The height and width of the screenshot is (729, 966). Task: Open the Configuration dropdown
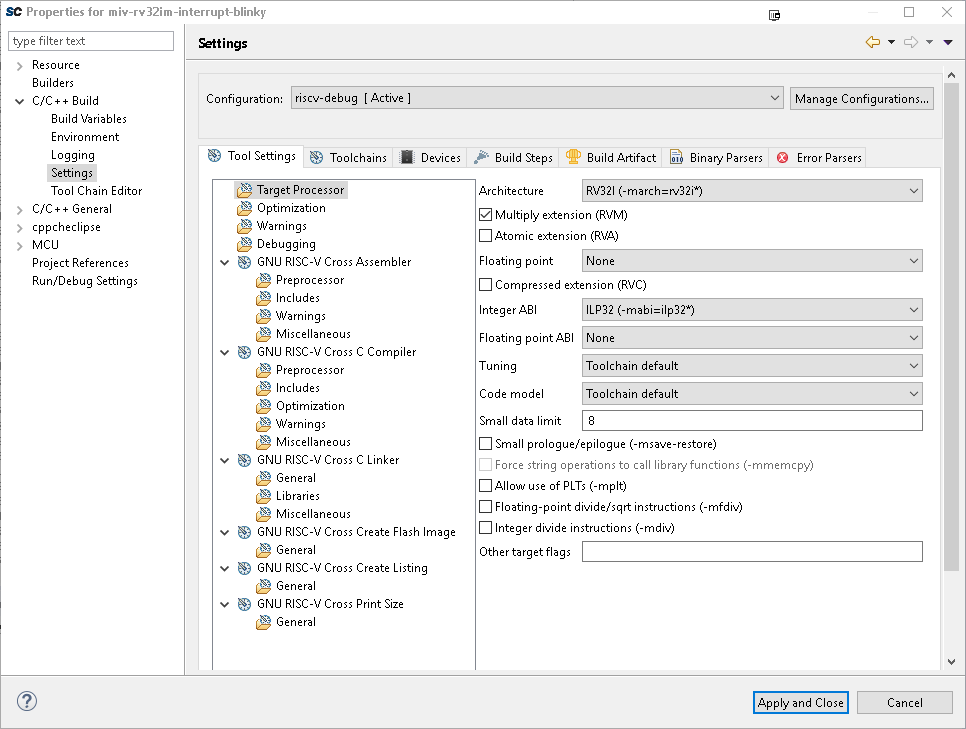[x=537, y=98]
